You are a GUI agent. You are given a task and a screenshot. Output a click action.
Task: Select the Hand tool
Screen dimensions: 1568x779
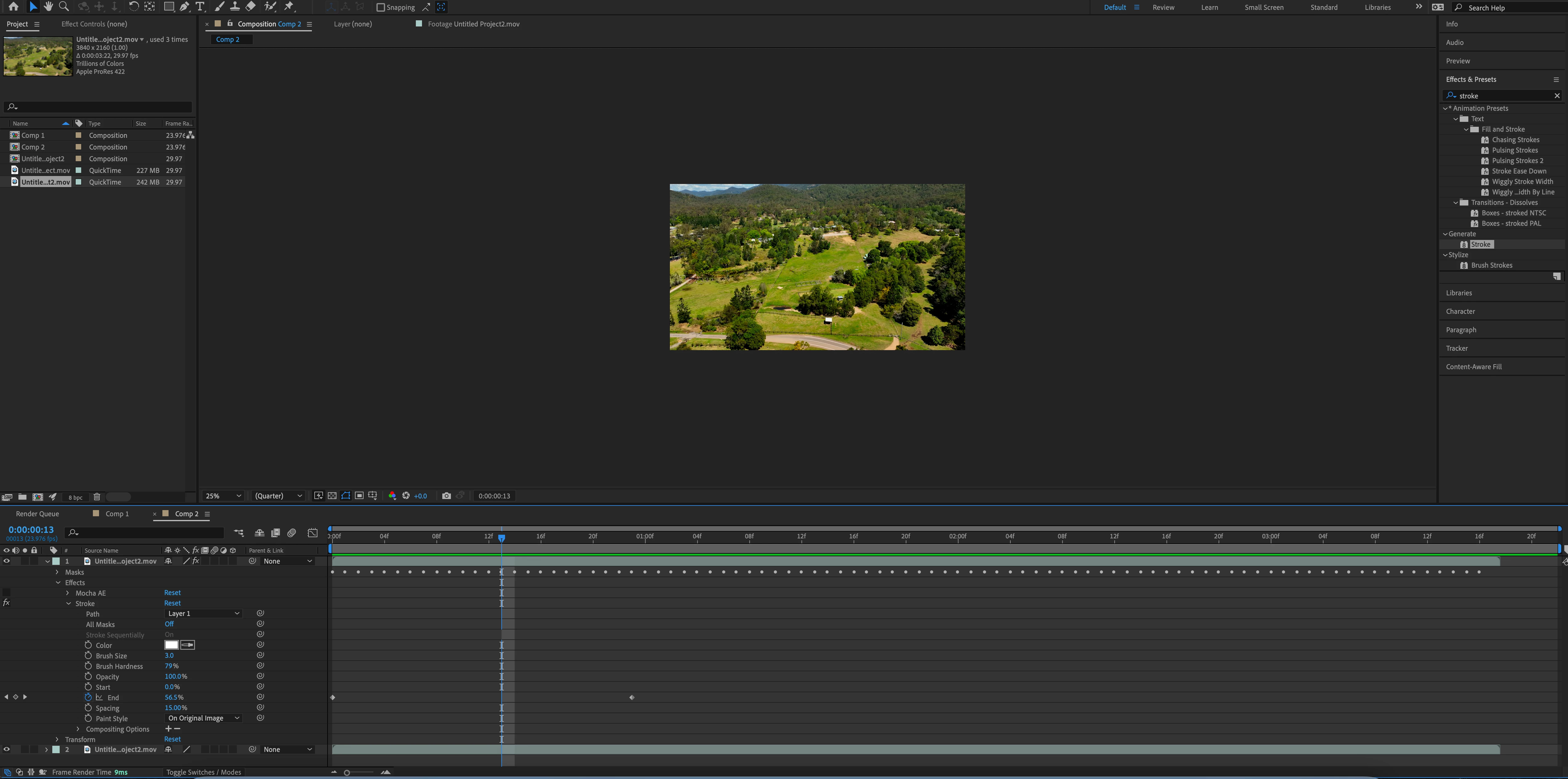point(48,7)
